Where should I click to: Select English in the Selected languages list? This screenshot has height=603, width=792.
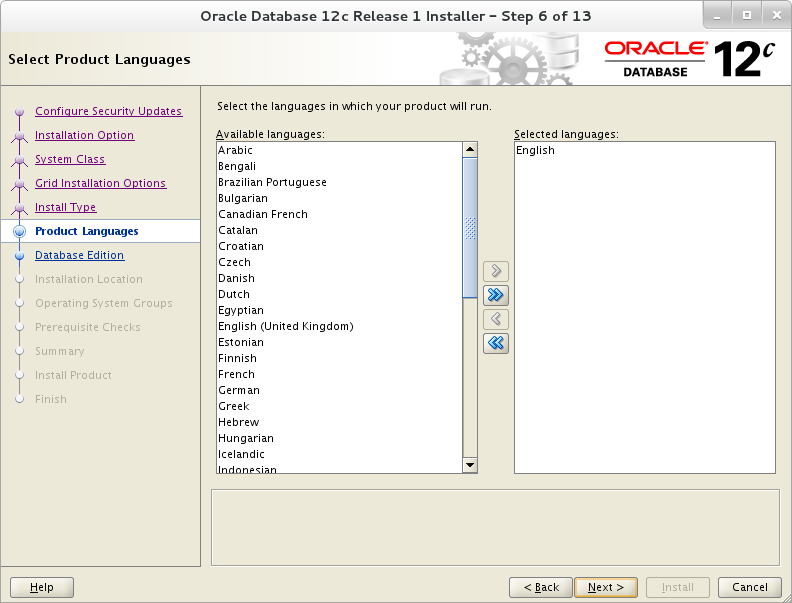pyautogui.click(x=645, y=150)
